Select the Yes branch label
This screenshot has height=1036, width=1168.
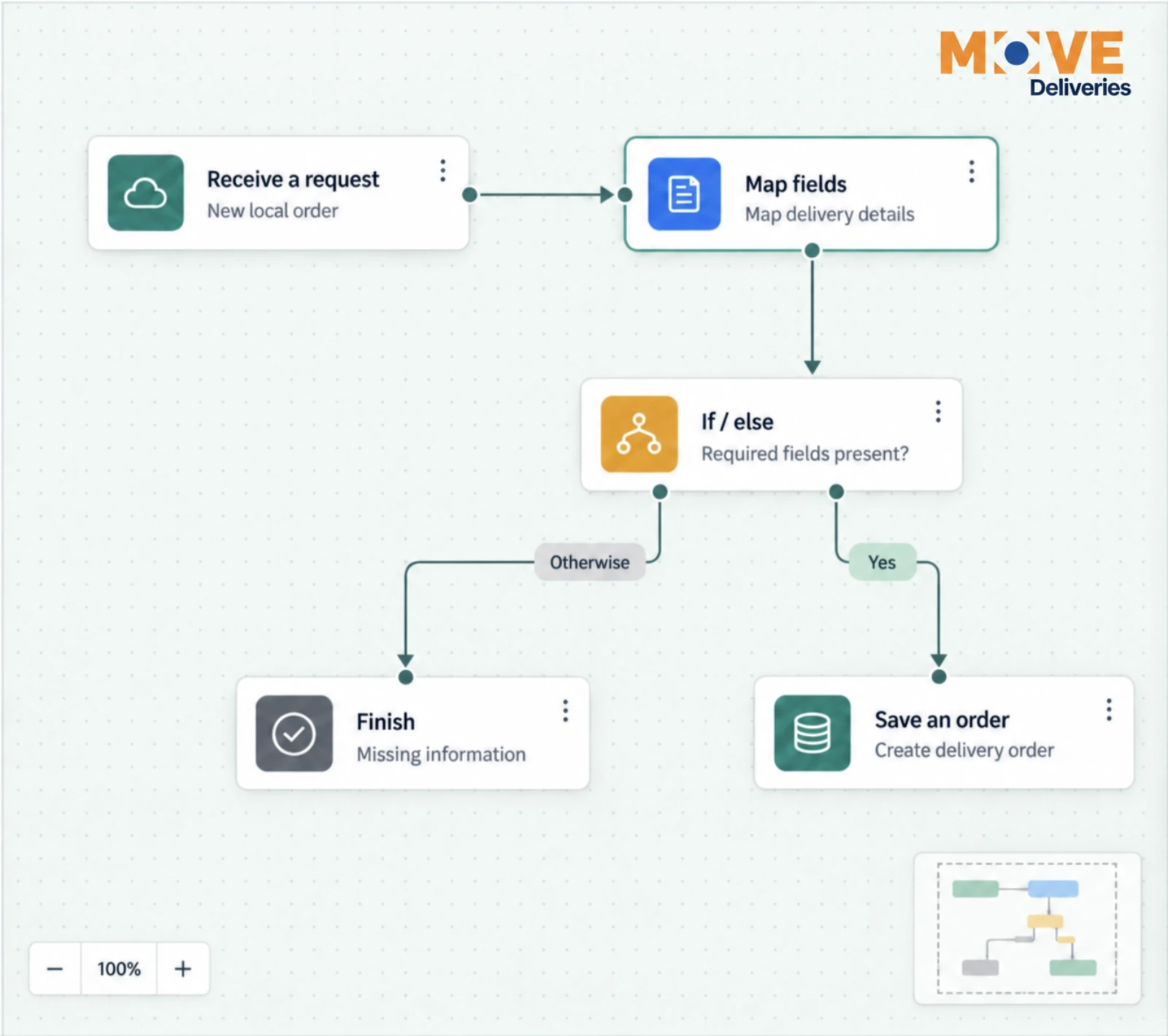click(x=882, y=562)
